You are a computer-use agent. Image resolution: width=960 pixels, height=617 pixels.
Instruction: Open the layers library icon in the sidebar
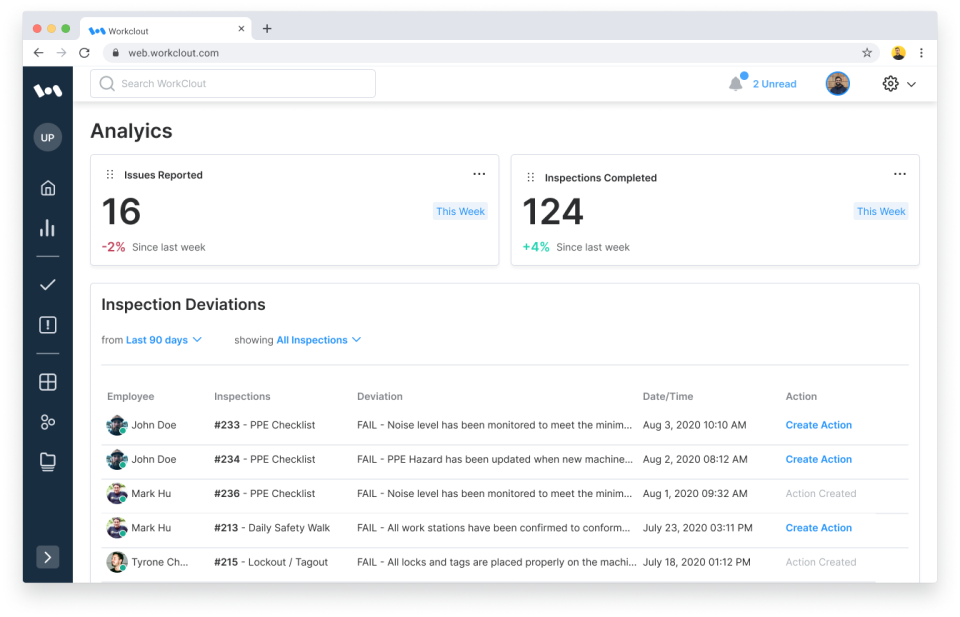[x=47, y=461]
